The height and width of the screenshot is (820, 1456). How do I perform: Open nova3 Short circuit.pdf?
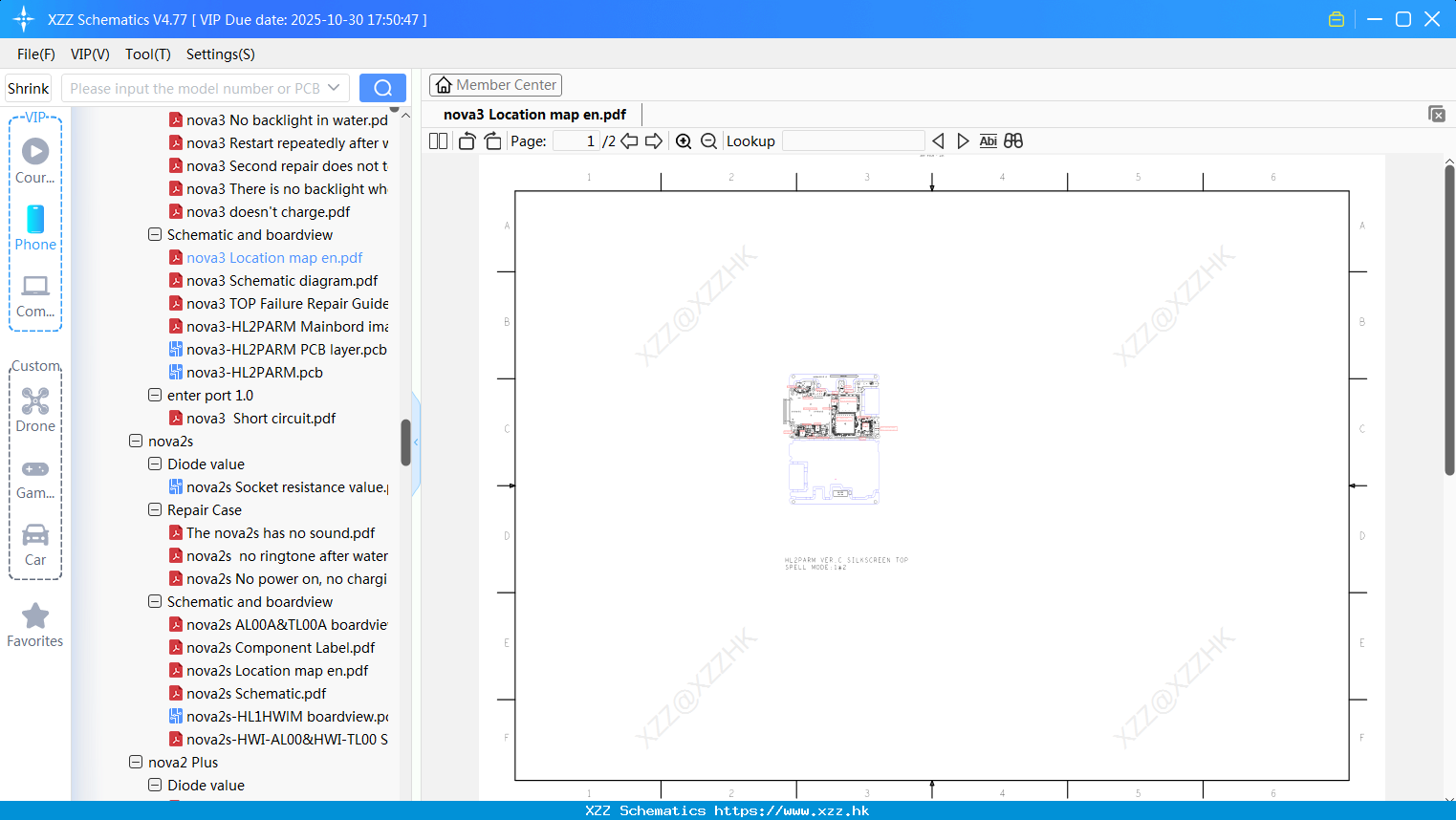point(261,418)
